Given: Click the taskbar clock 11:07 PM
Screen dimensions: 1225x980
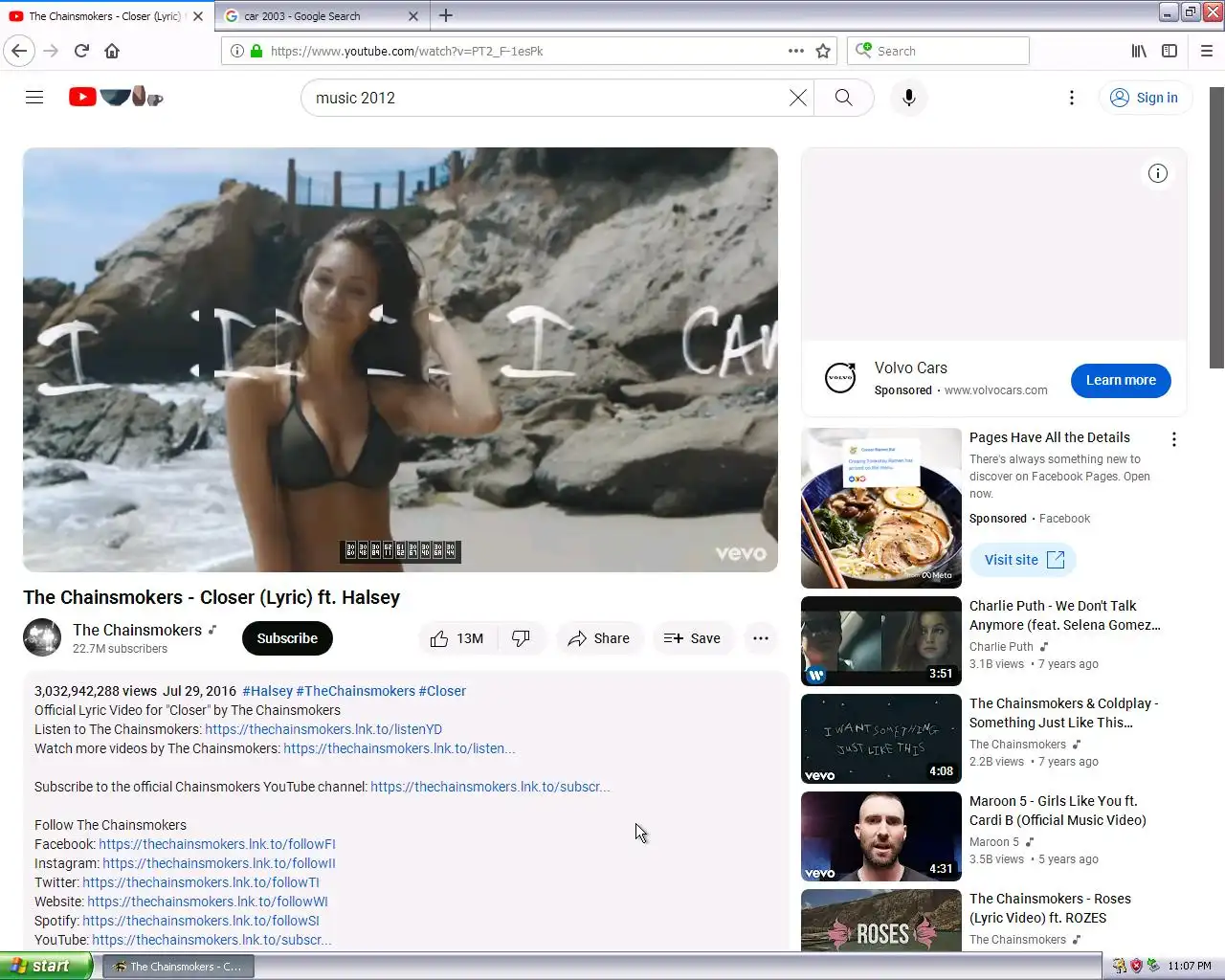Looking at the screenshot, I should [x=1190, y=967].
